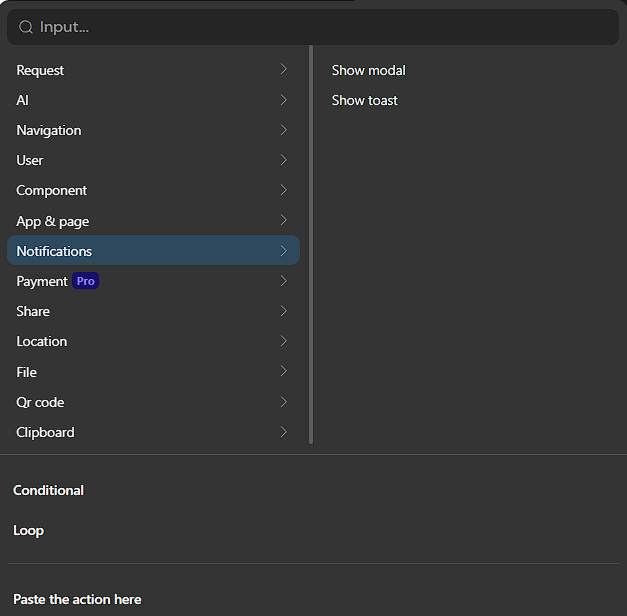Expand the AI submenu chevron
The height and width of the screenshot is (616, 627).
[284, 100]
